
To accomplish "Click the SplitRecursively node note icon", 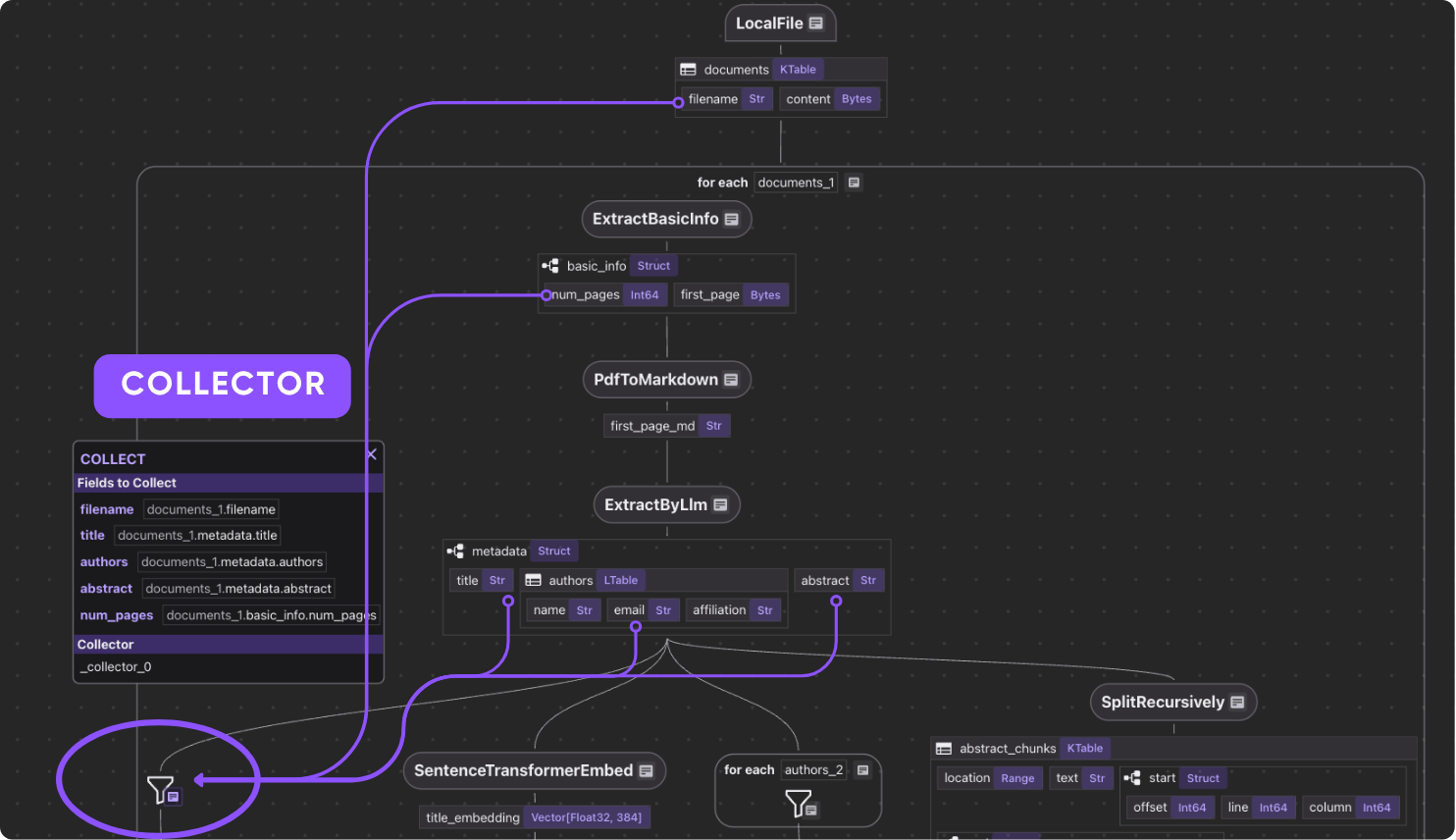I will (1237, 702).
